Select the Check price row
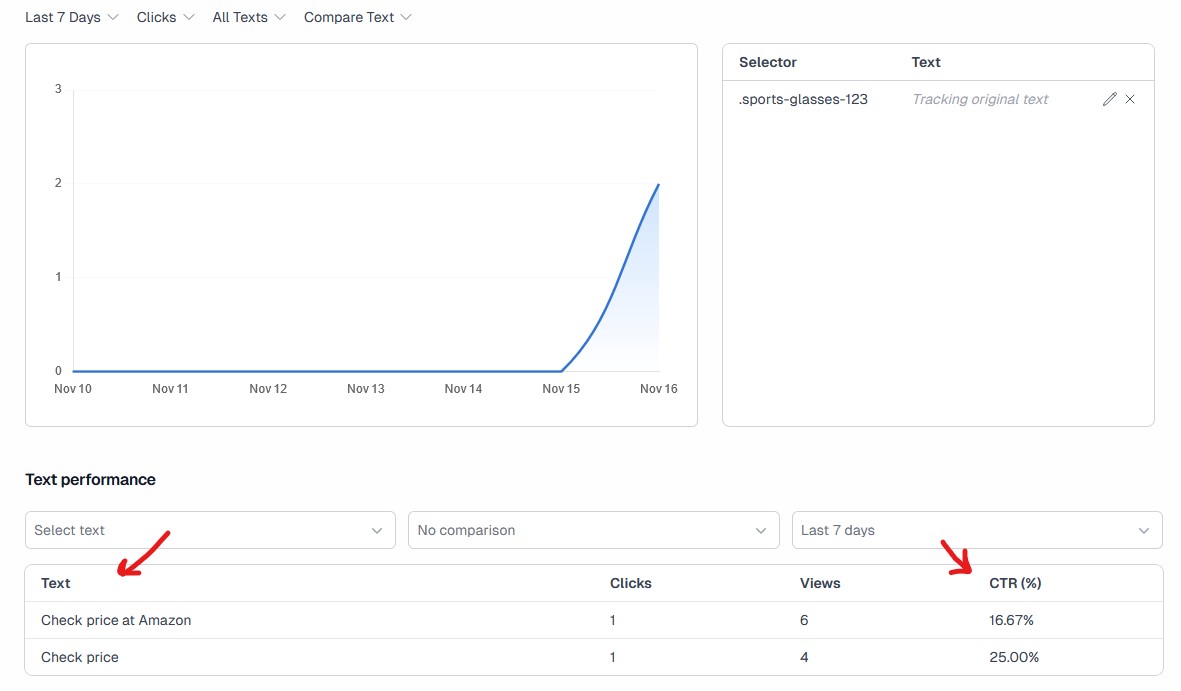This screenshot has width=1181, height=691. (80, 657)
